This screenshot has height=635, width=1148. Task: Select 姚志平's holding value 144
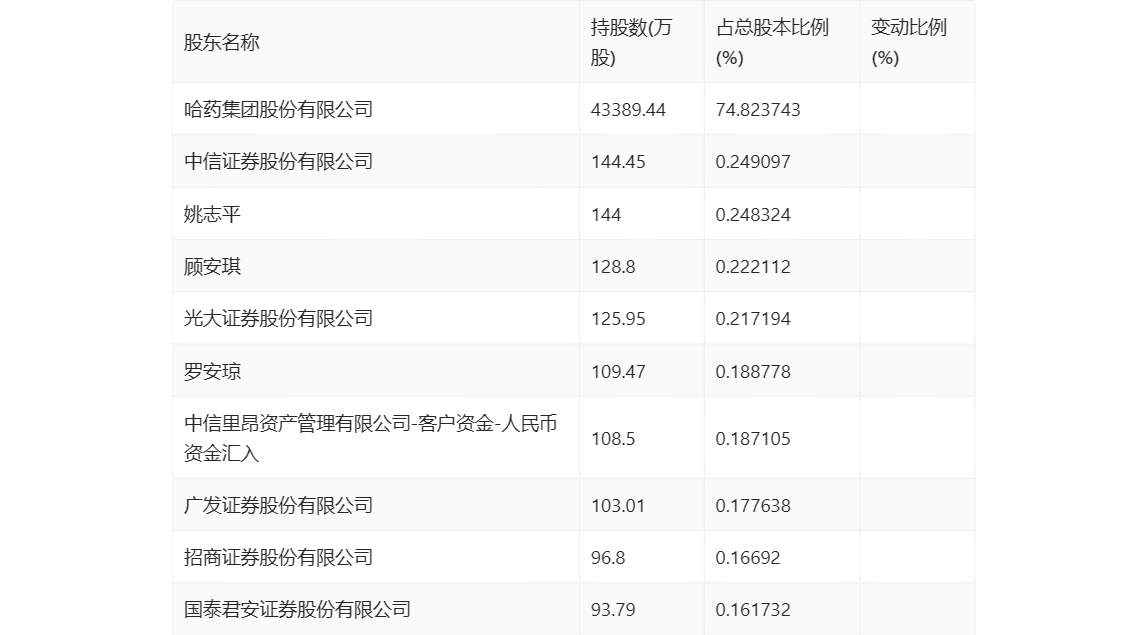(606, 215)
